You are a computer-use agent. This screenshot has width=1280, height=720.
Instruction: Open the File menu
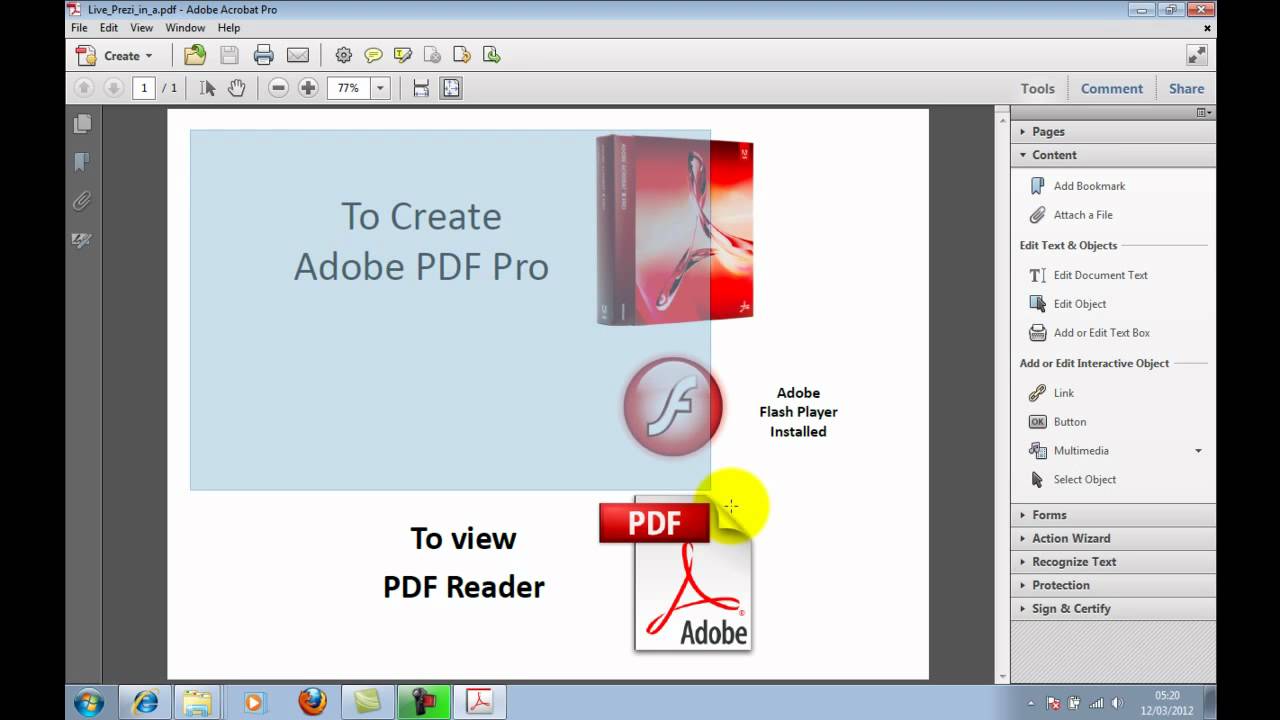79,28
